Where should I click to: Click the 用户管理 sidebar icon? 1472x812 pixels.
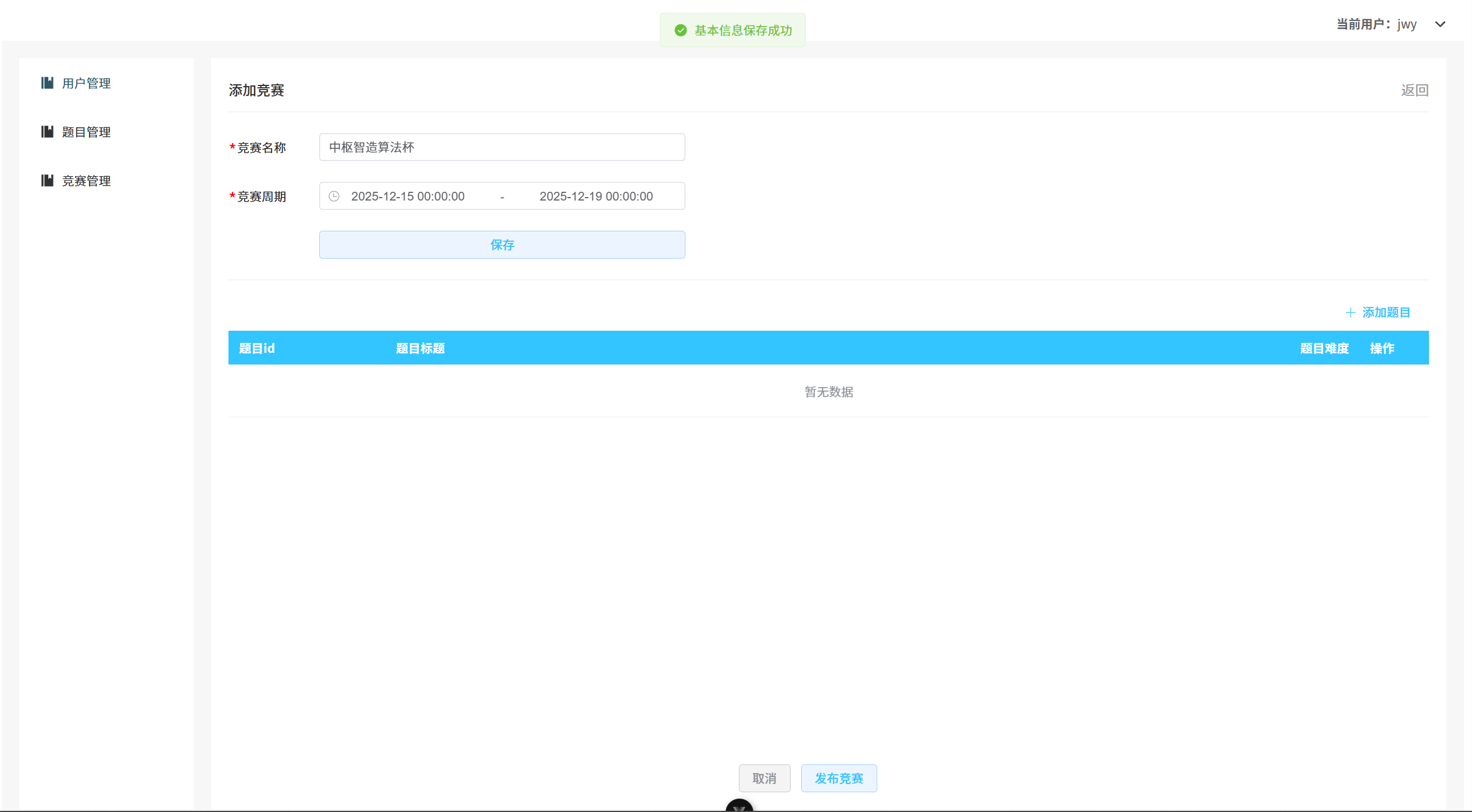coord(47,83)
